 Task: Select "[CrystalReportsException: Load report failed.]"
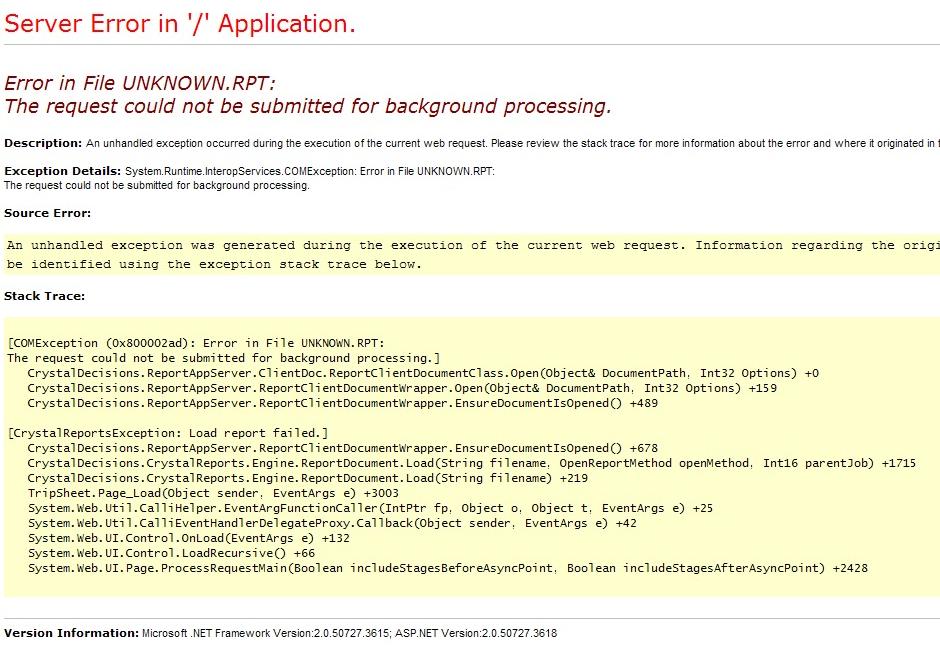pos(168,433)
